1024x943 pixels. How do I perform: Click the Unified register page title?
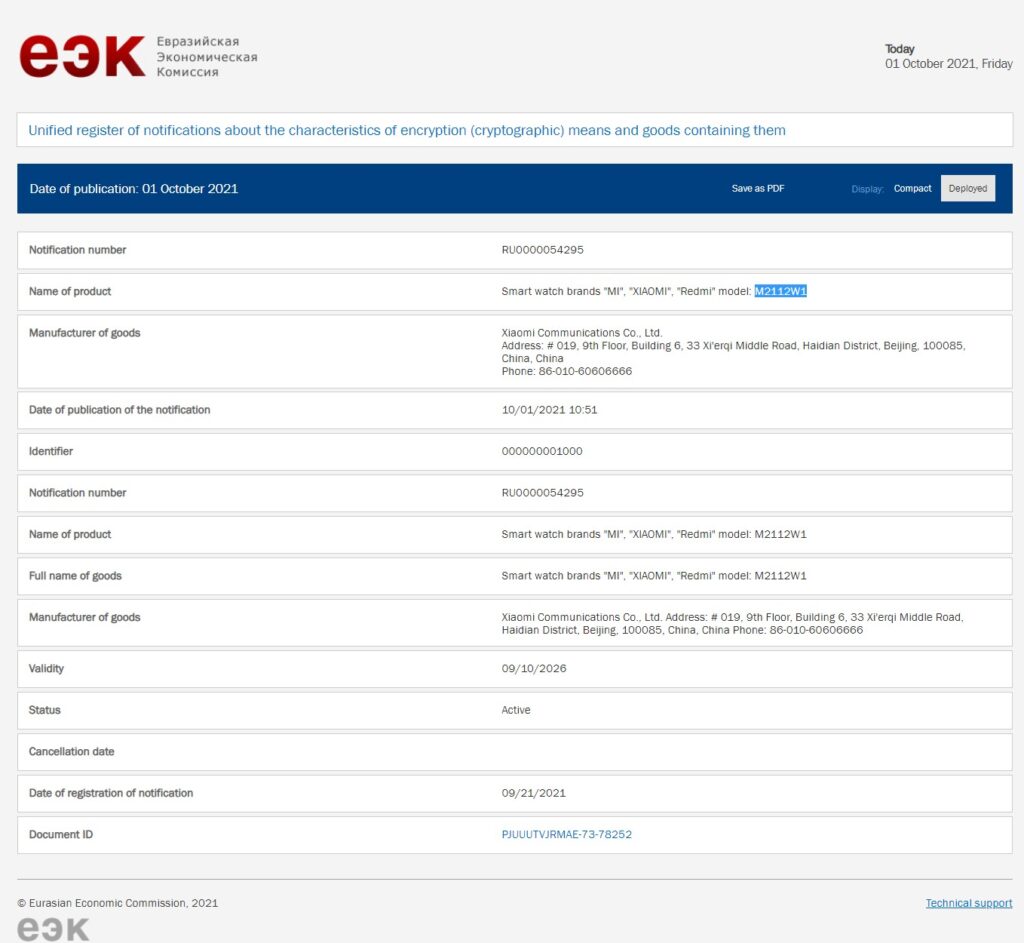click(x=406, y=130)
